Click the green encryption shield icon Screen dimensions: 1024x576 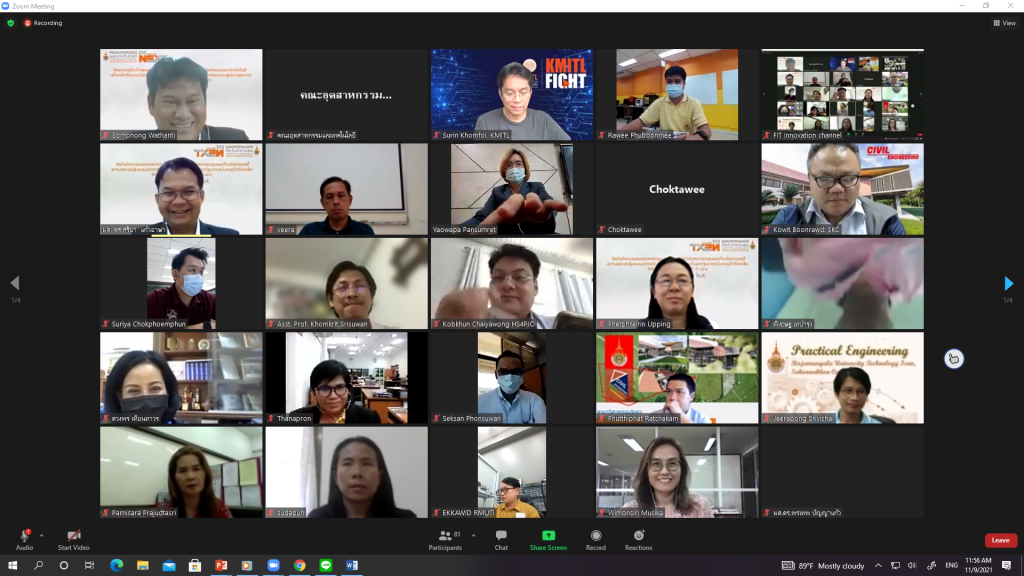click(11, 23)
